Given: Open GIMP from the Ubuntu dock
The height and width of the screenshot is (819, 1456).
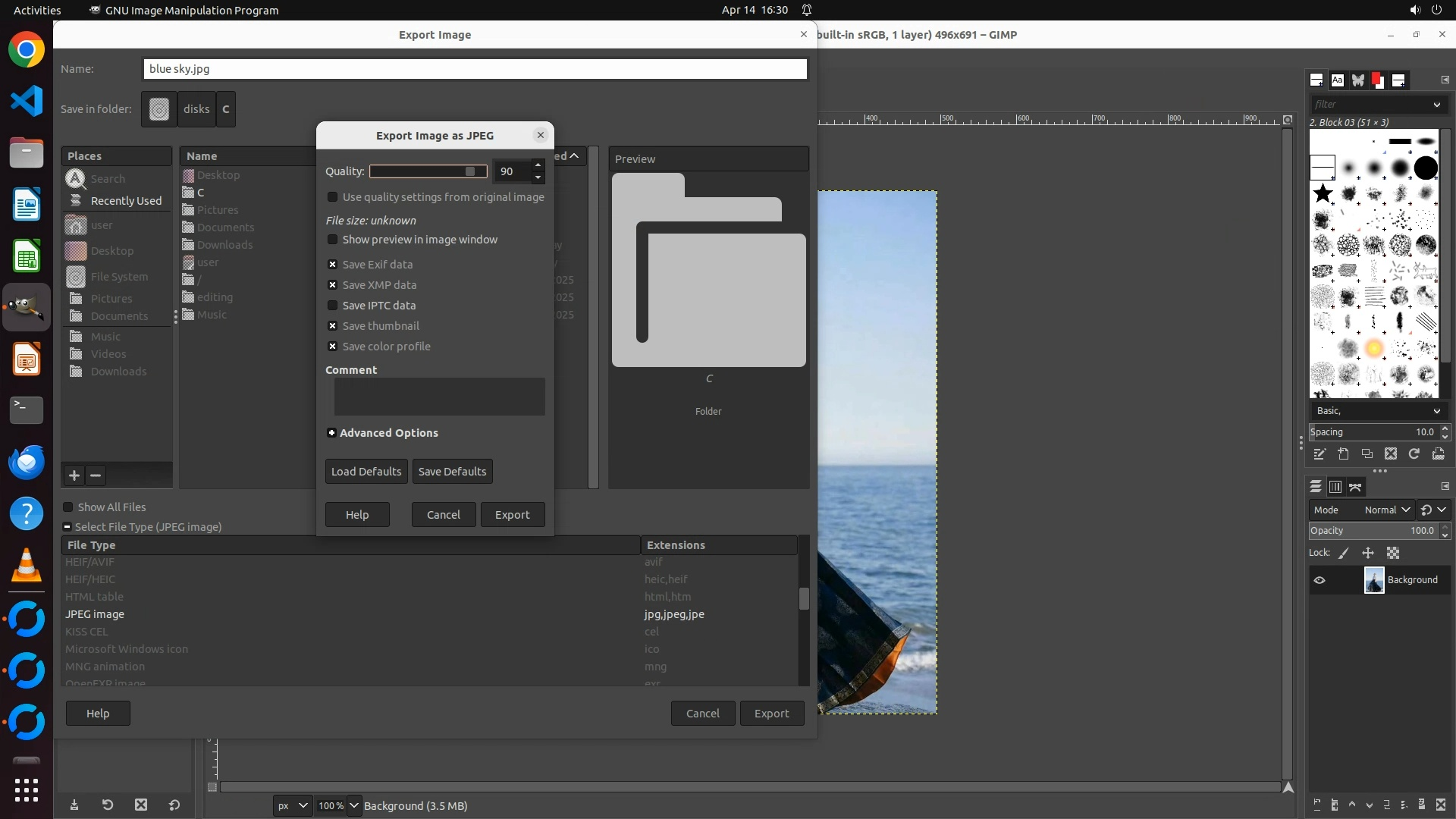Looking at the screenshot, I should click(x=27, y=307).
